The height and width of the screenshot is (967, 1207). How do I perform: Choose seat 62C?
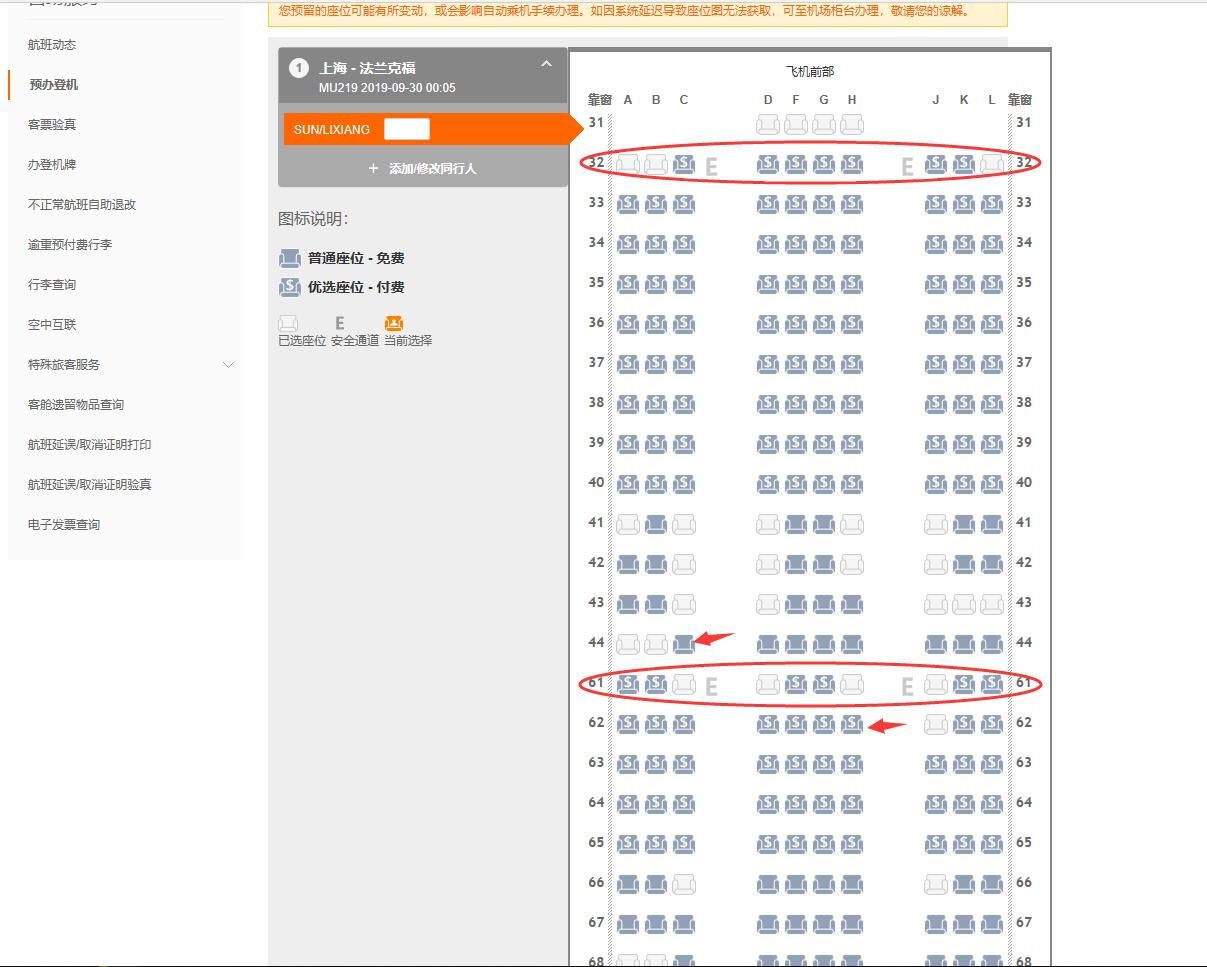684,724
